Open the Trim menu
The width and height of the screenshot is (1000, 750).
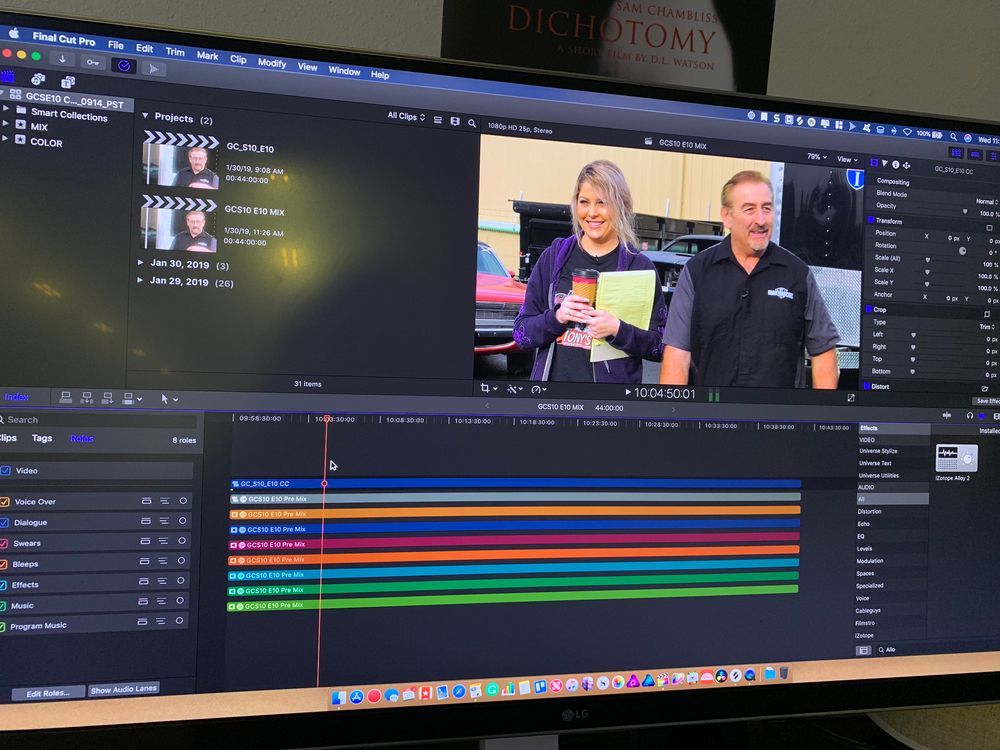[x=175, y=52]
